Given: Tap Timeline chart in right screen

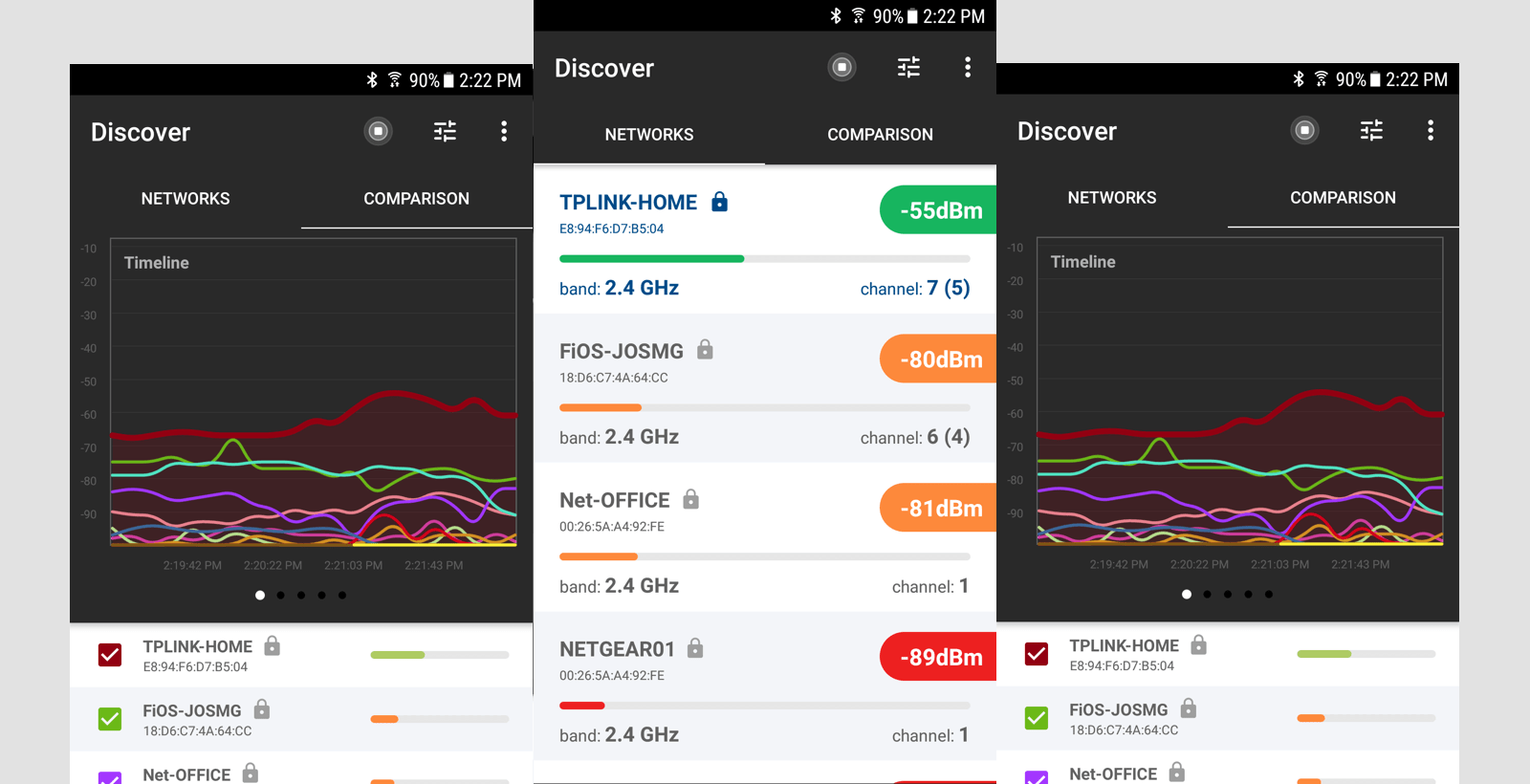Looking at the screenshot, I should click(1240, 391).
